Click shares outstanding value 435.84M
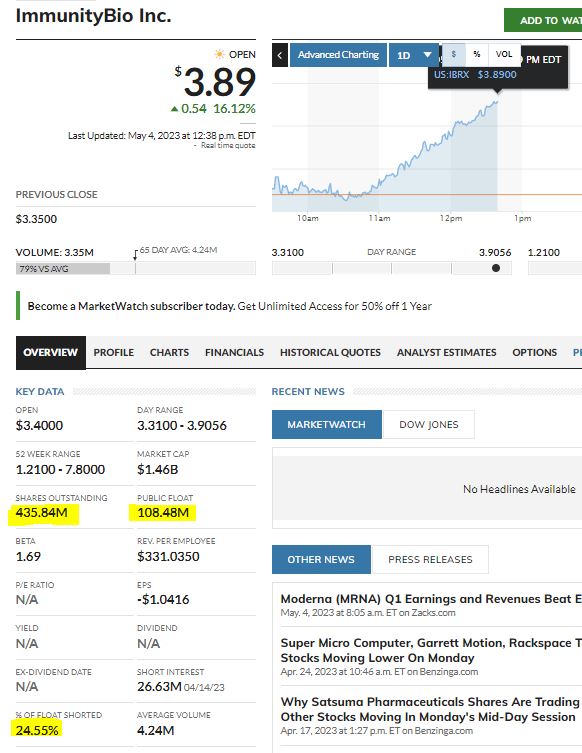The image size is (582, 753). (42, 512)
